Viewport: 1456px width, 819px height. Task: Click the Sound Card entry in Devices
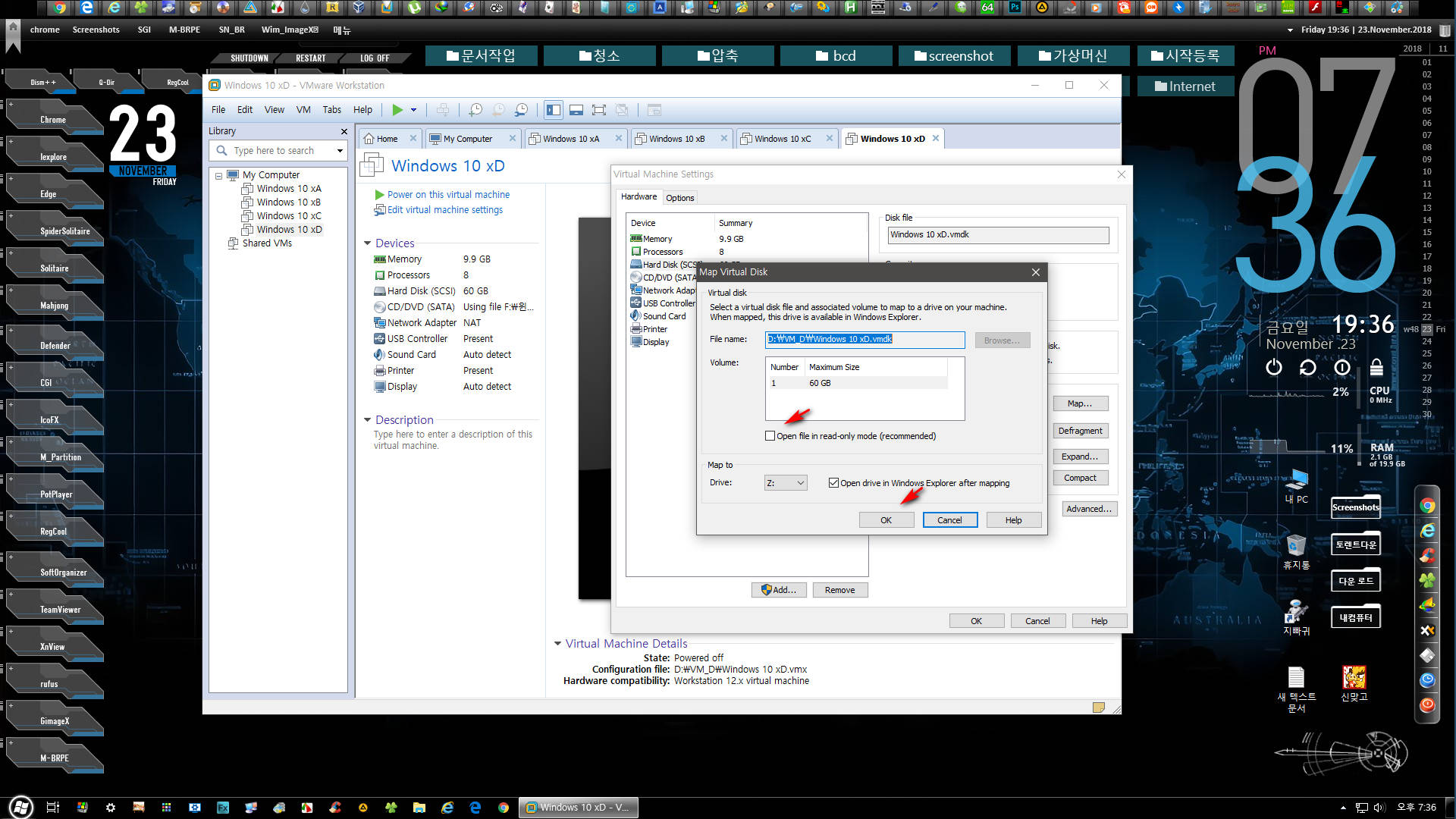412,355
